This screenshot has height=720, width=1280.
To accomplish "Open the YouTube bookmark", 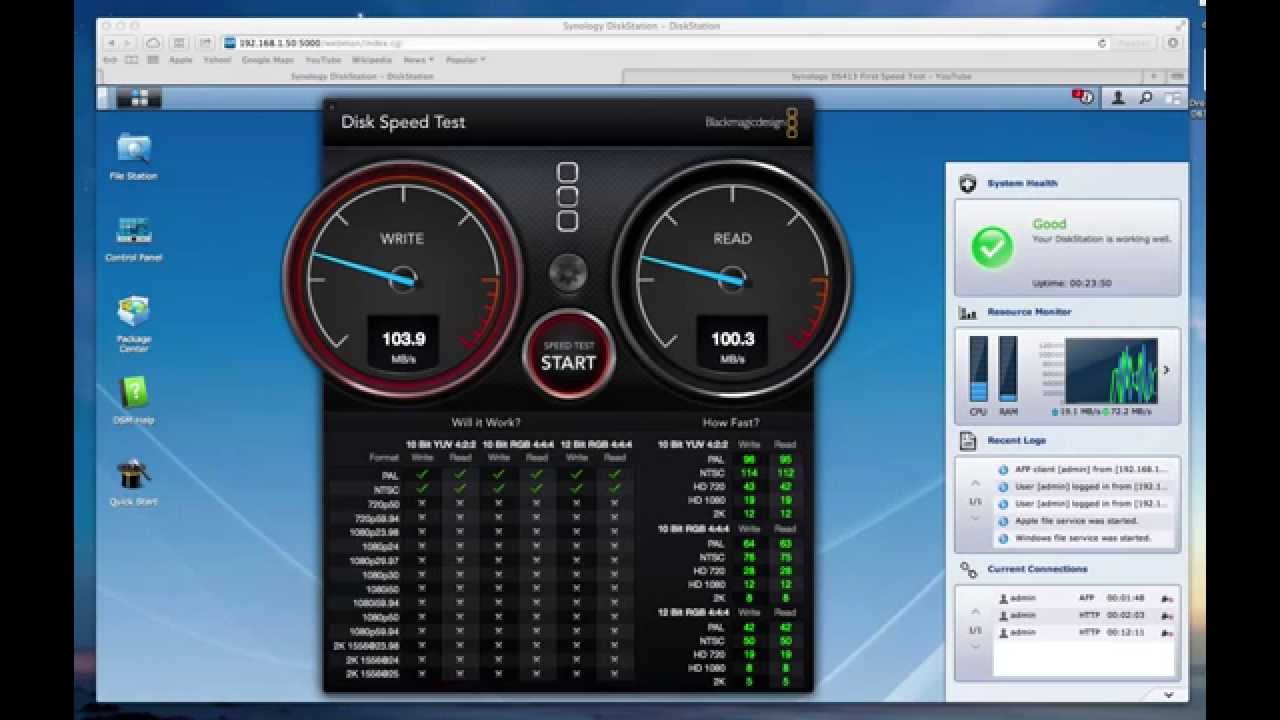I will point(323,60).
